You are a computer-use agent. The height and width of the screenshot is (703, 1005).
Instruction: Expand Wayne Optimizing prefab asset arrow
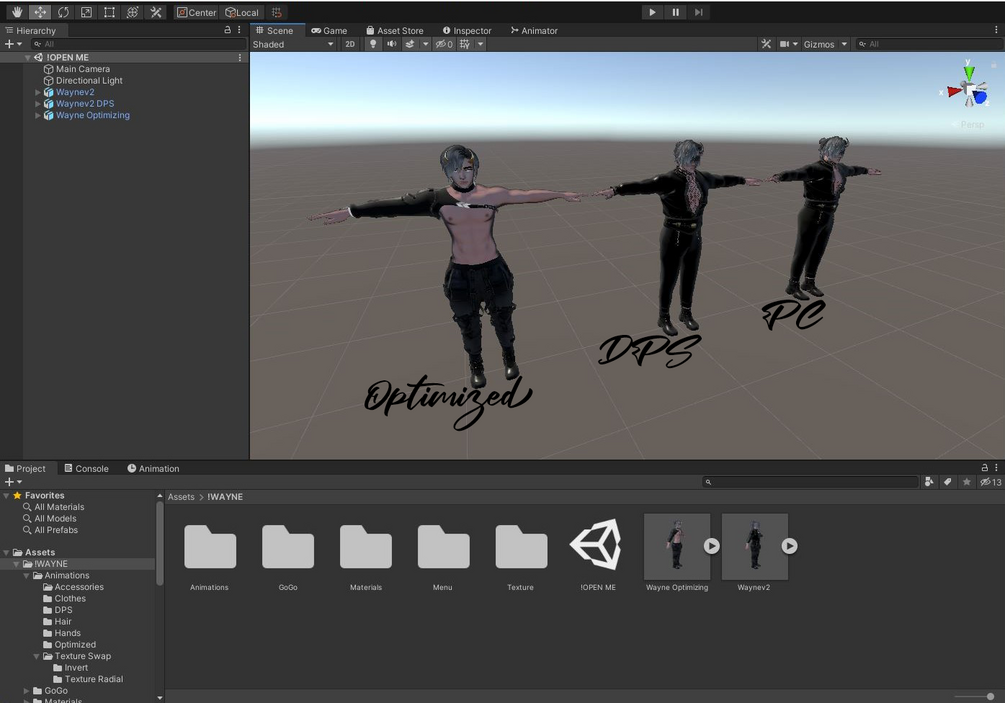point(711,546)
